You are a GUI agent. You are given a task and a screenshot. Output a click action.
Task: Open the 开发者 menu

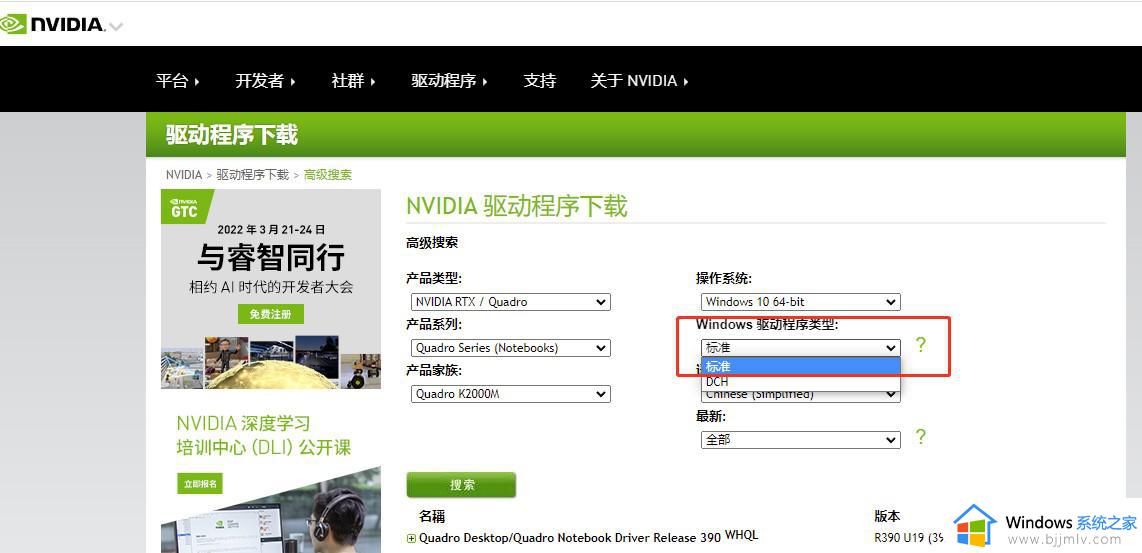(265, 81)
